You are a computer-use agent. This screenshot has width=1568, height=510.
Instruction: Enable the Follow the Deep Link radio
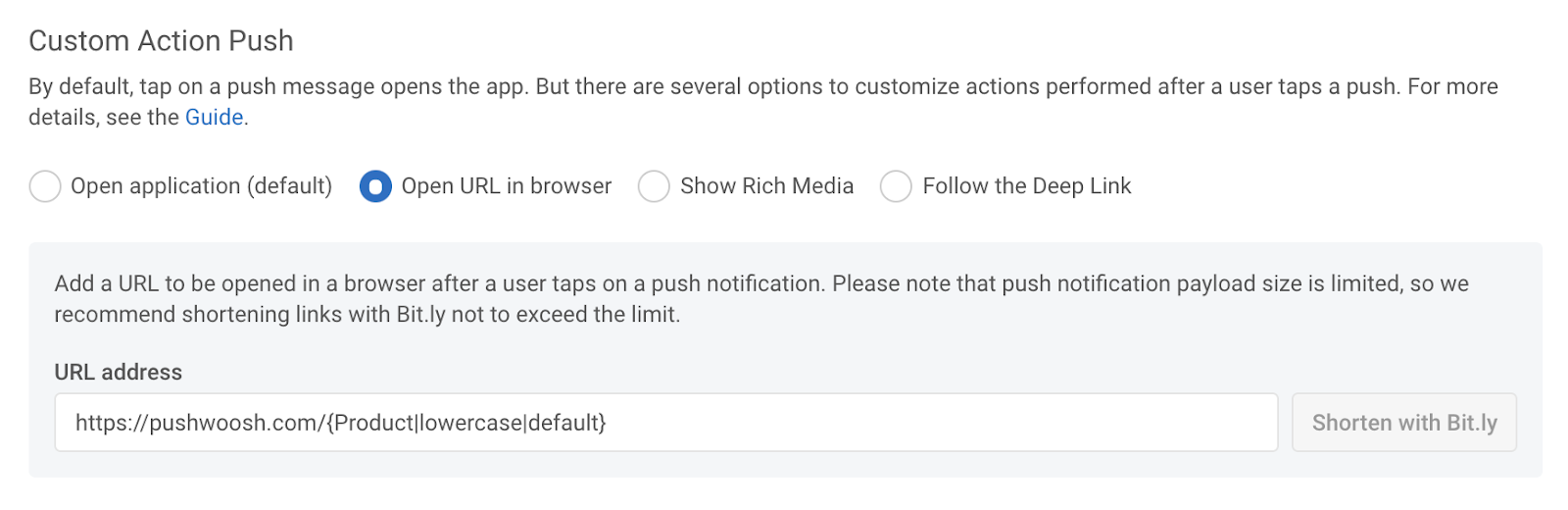pyautogui.click(x=896, y=186)
